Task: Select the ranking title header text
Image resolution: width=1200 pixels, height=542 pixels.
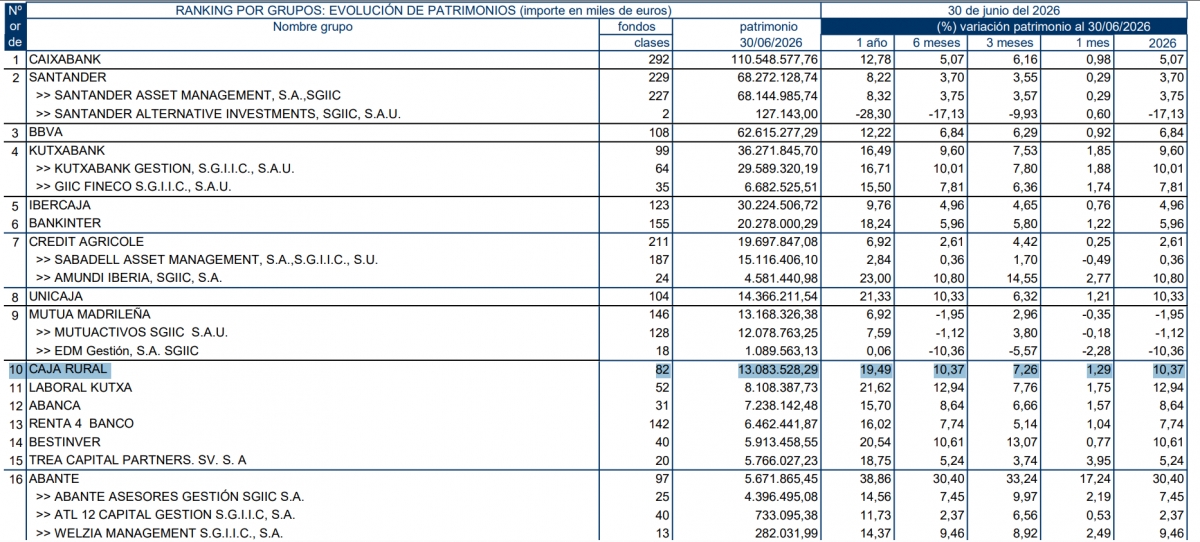Action: coord(423,9)
